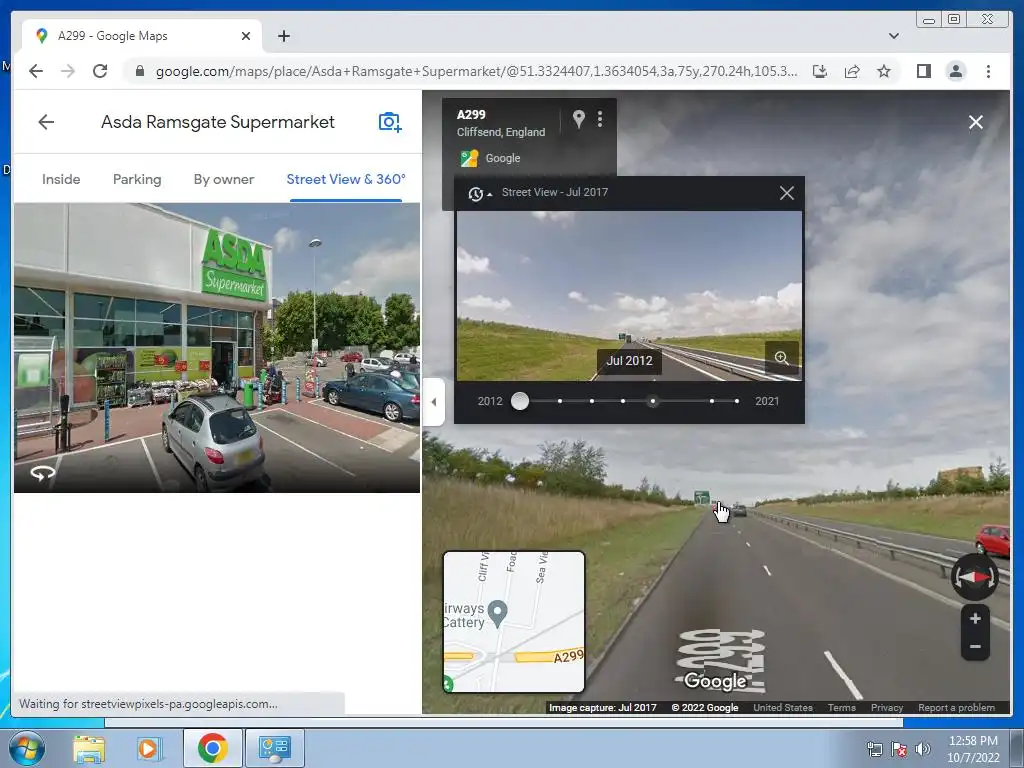Collapse the Street View date dropdown

tap(479, 193)
